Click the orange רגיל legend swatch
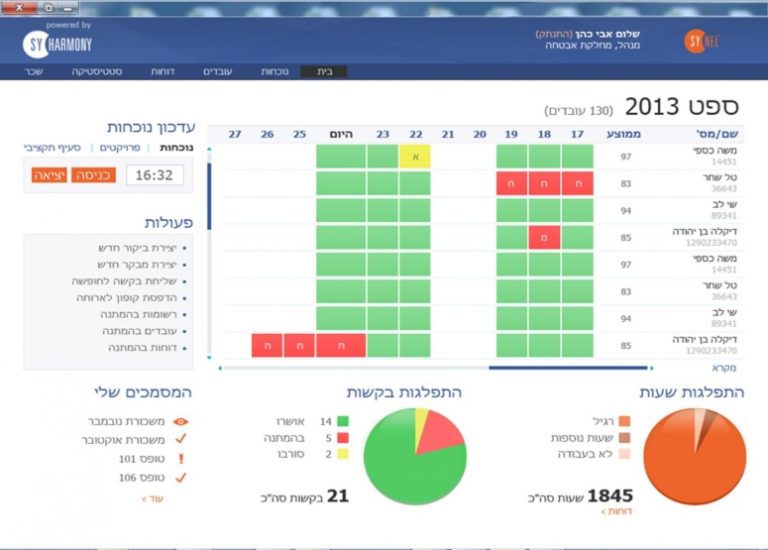 (x=624, y=422)
